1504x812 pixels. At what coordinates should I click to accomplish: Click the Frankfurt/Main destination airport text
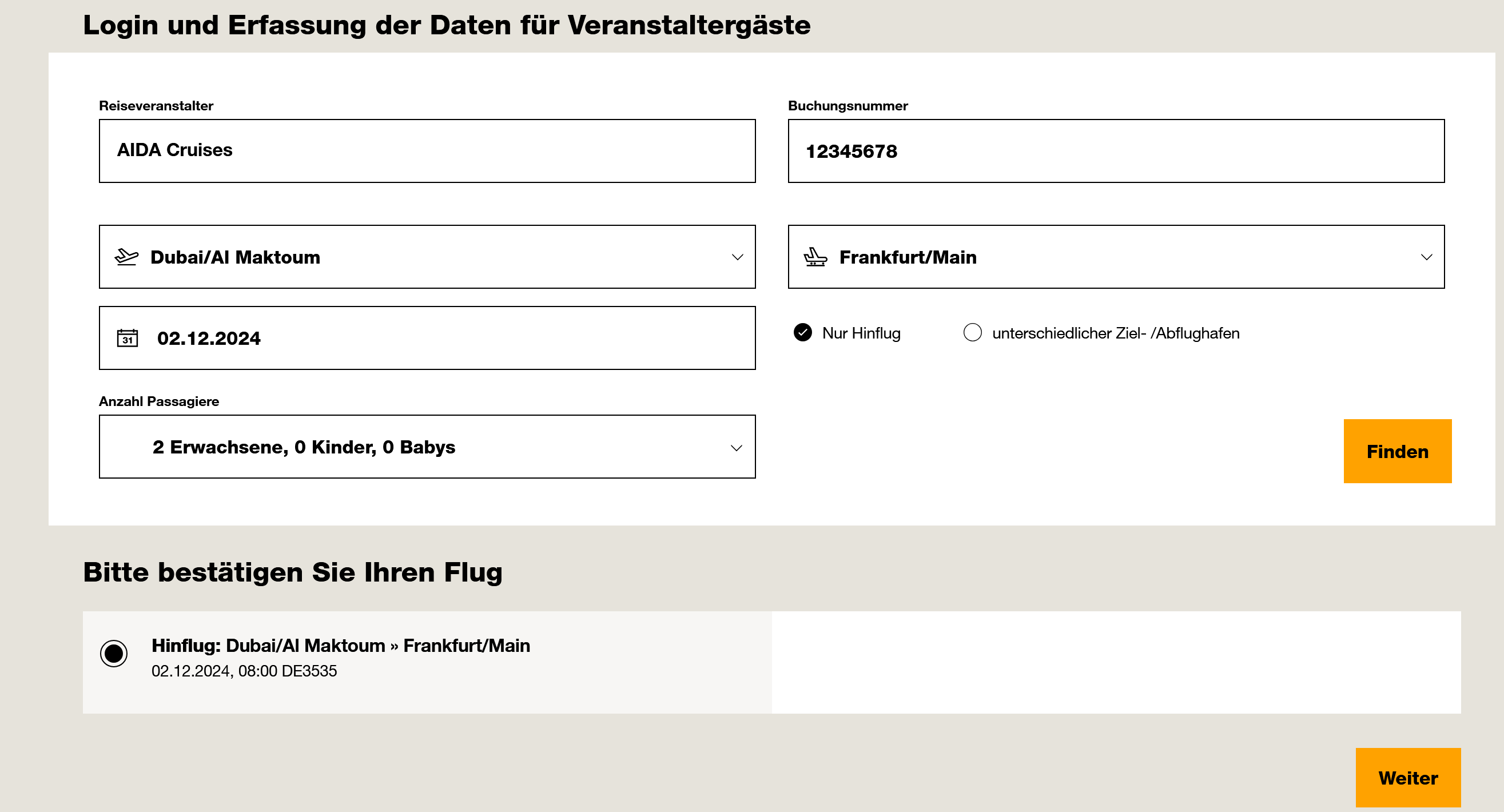click(908, 257)
